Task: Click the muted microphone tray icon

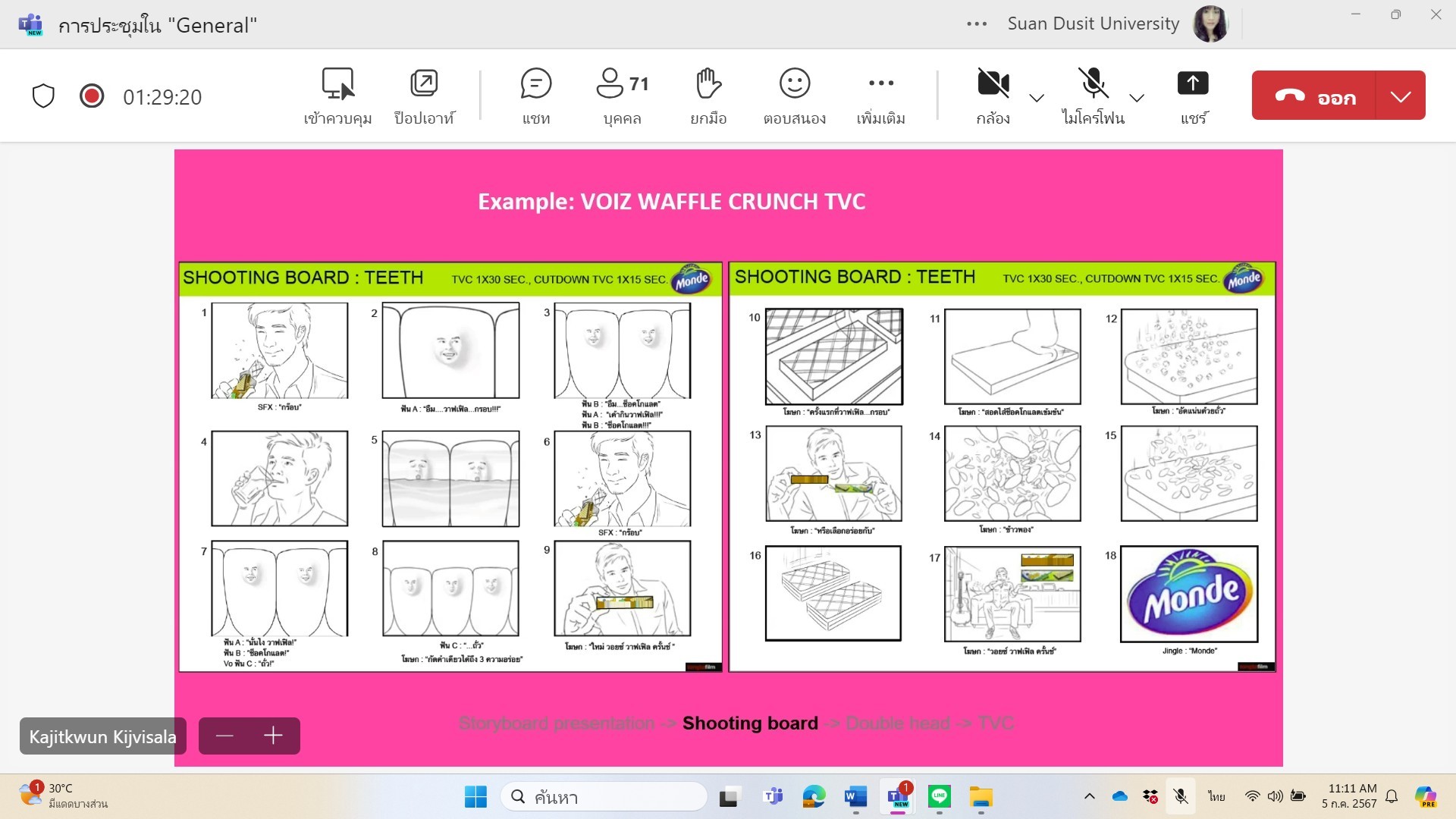Action: point(1181,796)
